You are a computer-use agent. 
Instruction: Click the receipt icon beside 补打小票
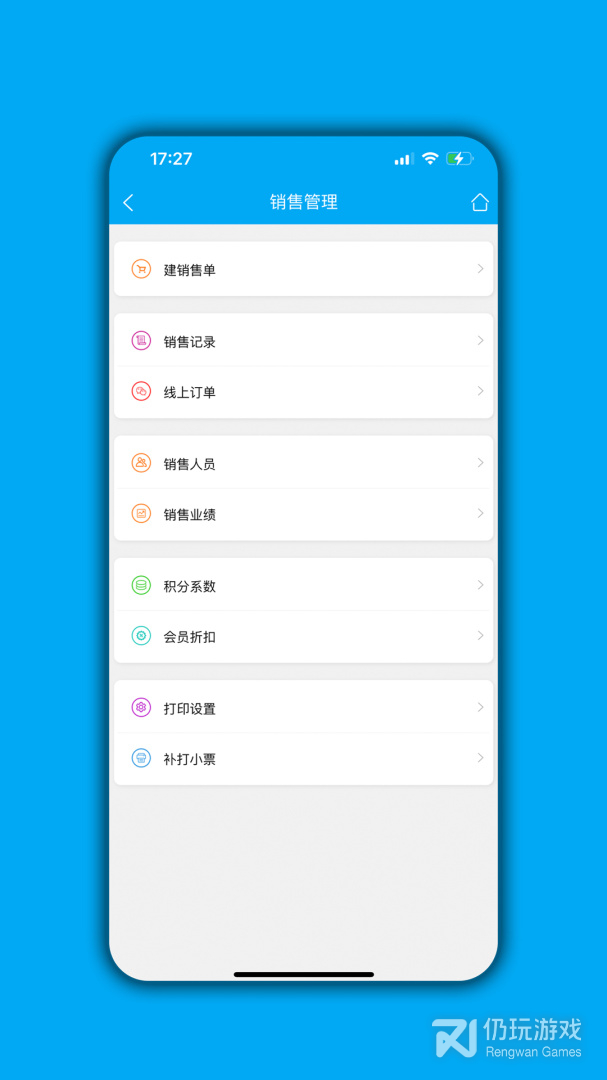tap(140, 758)
